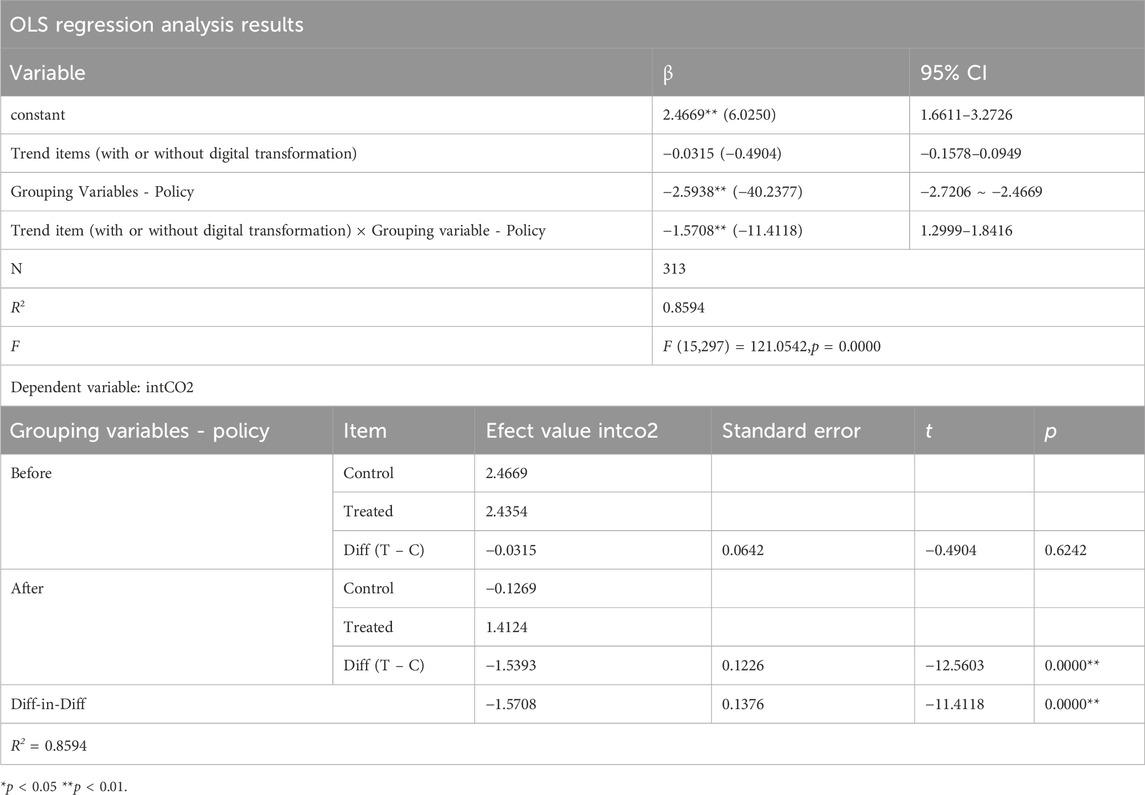Image resolution: width=1145 pixels, height=795 pixels.
Task: Click the coefficient −1.5708** (−11.4118)
Action: pos(732,231)
